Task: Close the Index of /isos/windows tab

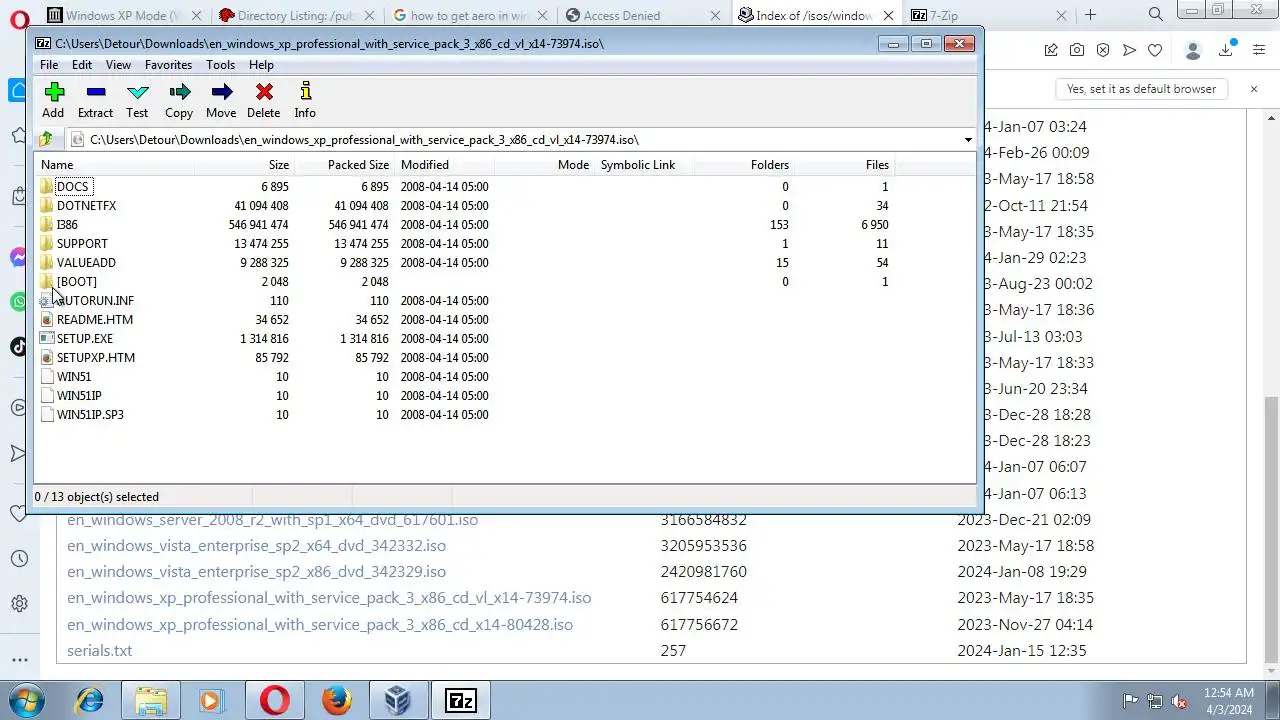Action: [x=888, y=15]
